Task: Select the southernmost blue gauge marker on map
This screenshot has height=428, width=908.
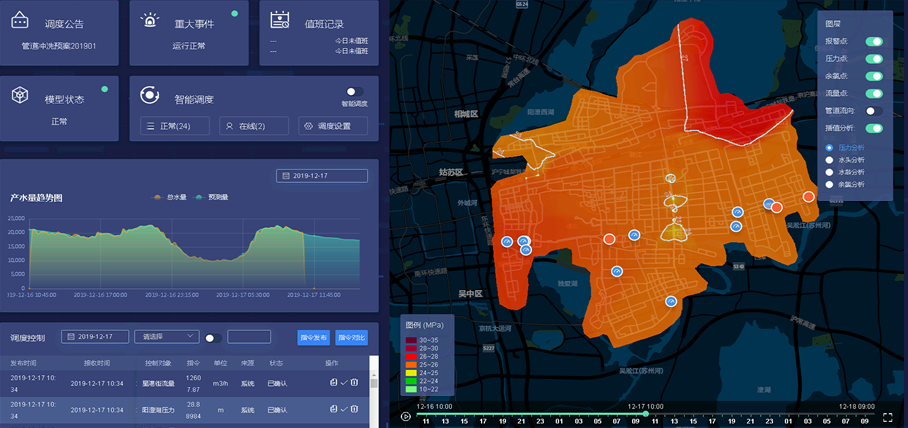Action: point(671,301)
